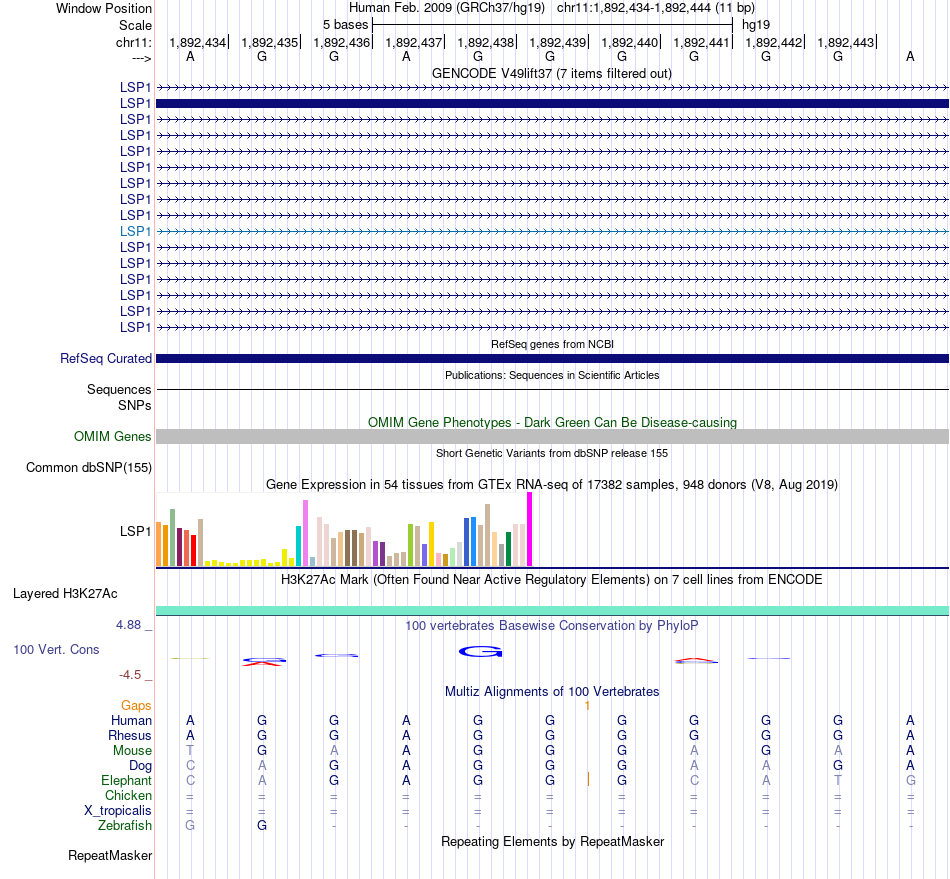950x879 pixels.
Task: Click the Layered H3K27Ac label
Action: [x=65, y=594]
